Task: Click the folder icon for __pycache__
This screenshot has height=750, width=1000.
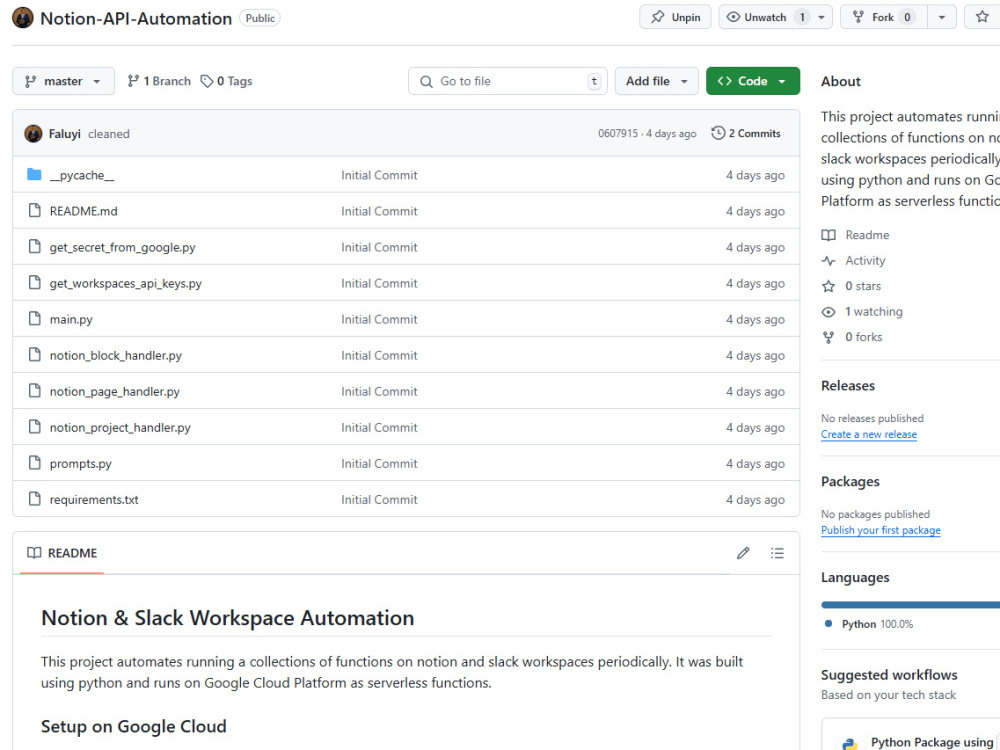Action: (x=34, y=174)
